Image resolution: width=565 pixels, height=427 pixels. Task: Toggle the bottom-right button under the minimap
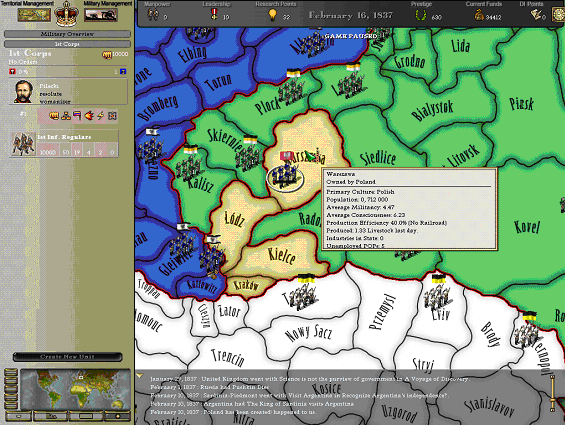[x=118, y=416]
